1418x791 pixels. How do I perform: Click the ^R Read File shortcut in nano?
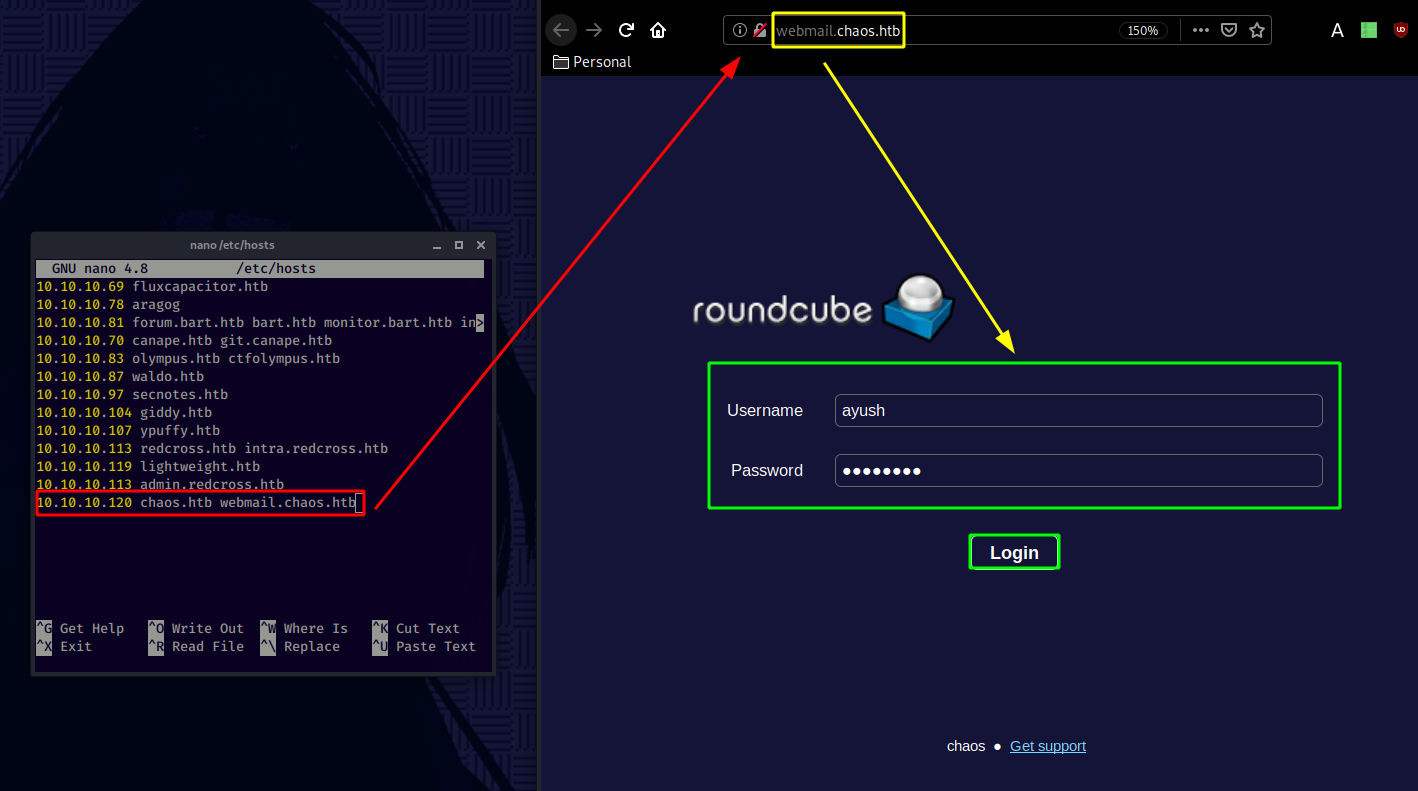pos(196,647)
